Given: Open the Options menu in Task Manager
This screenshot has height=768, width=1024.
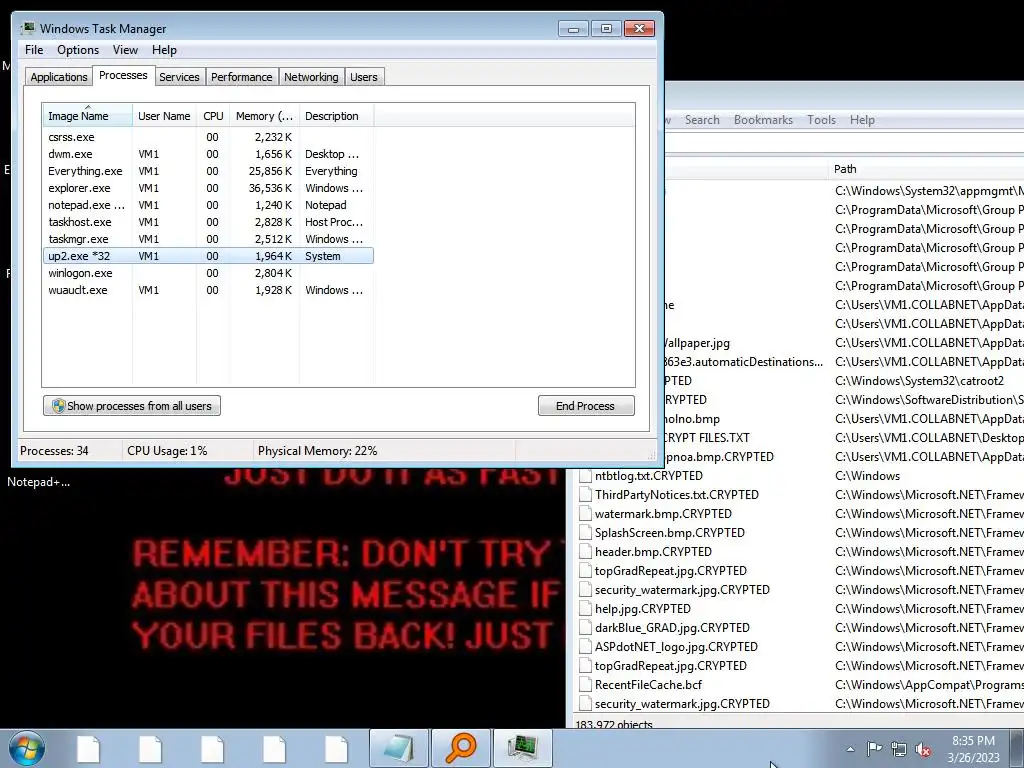Looking at the screenshot, I should tap(78, 50).
